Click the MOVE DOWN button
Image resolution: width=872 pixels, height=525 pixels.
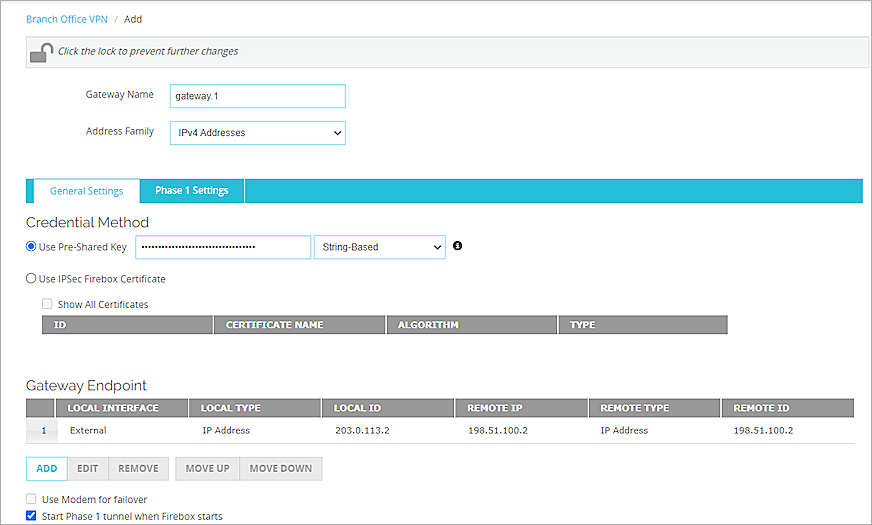(280, 468)
